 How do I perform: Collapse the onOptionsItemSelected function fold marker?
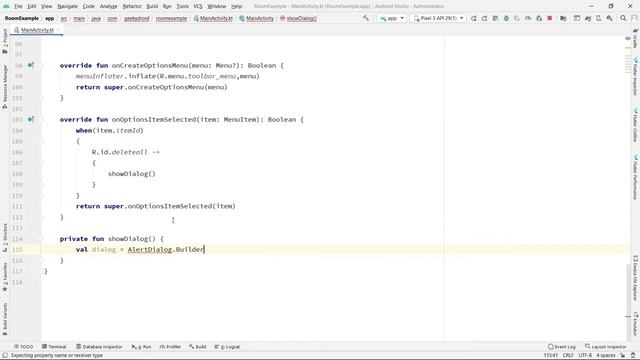[40, 120]
